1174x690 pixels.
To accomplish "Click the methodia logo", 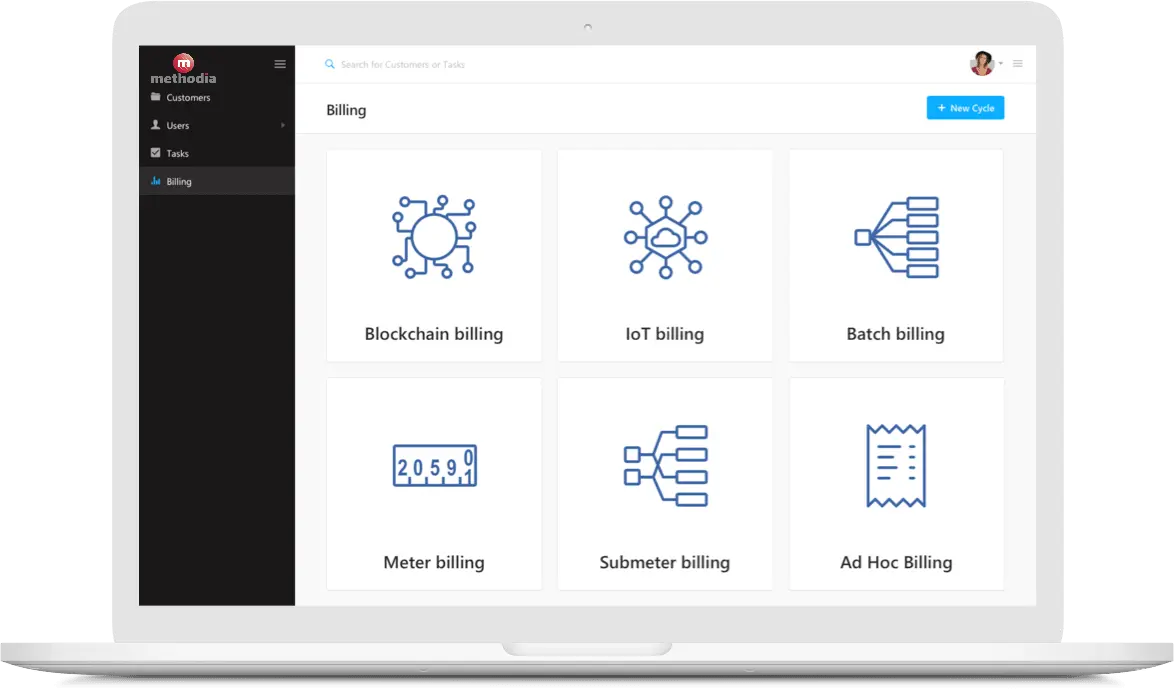I will [x=183, y=70].
